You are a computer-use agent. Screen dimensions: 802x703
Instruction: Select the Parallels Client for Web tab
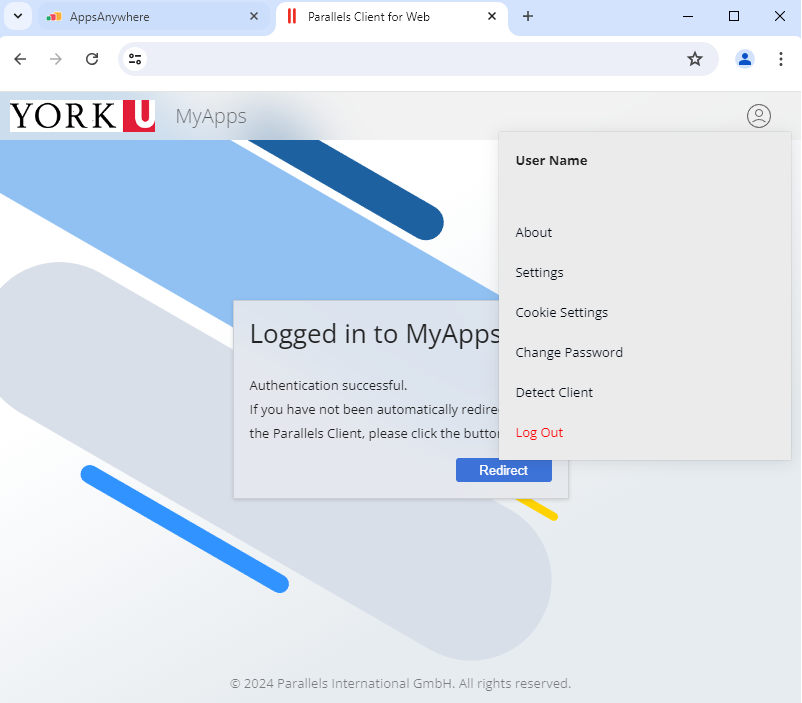tap(391, 16)
